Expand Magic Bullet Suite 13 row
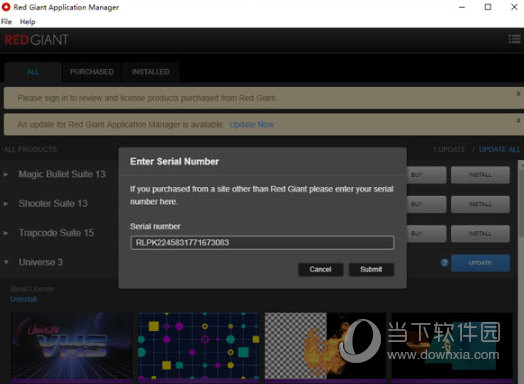 coord(6,174)
